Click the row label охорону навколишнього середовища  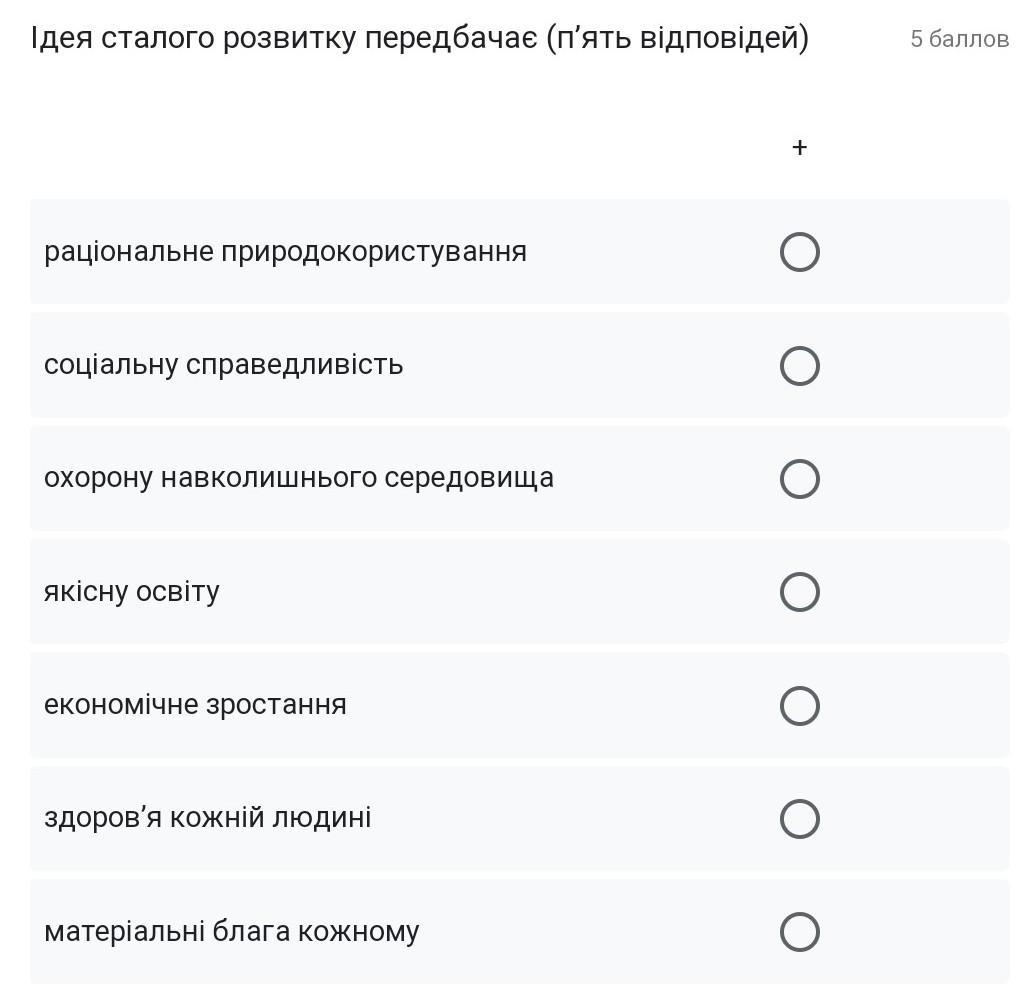[x=298, y=478]
